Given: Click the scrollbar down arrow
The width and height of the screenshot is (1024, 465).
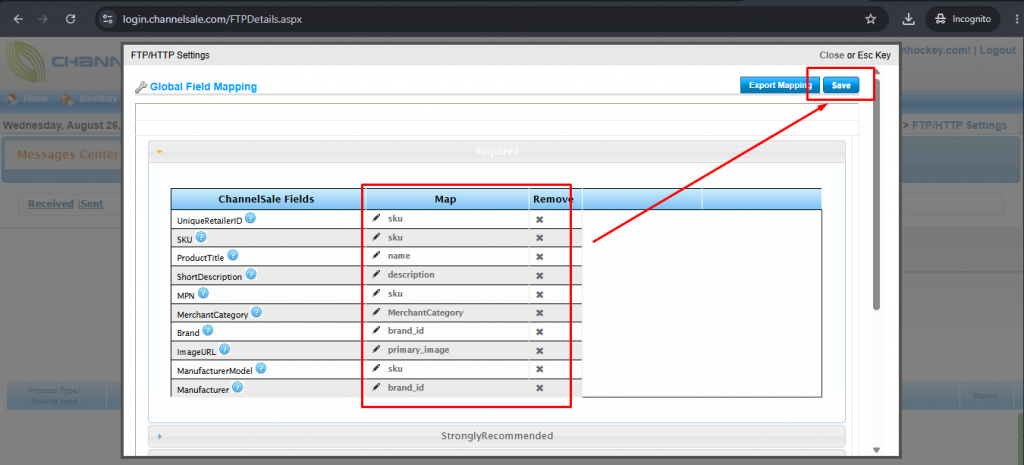Looking at the screenshot, I should coord(876,449).
